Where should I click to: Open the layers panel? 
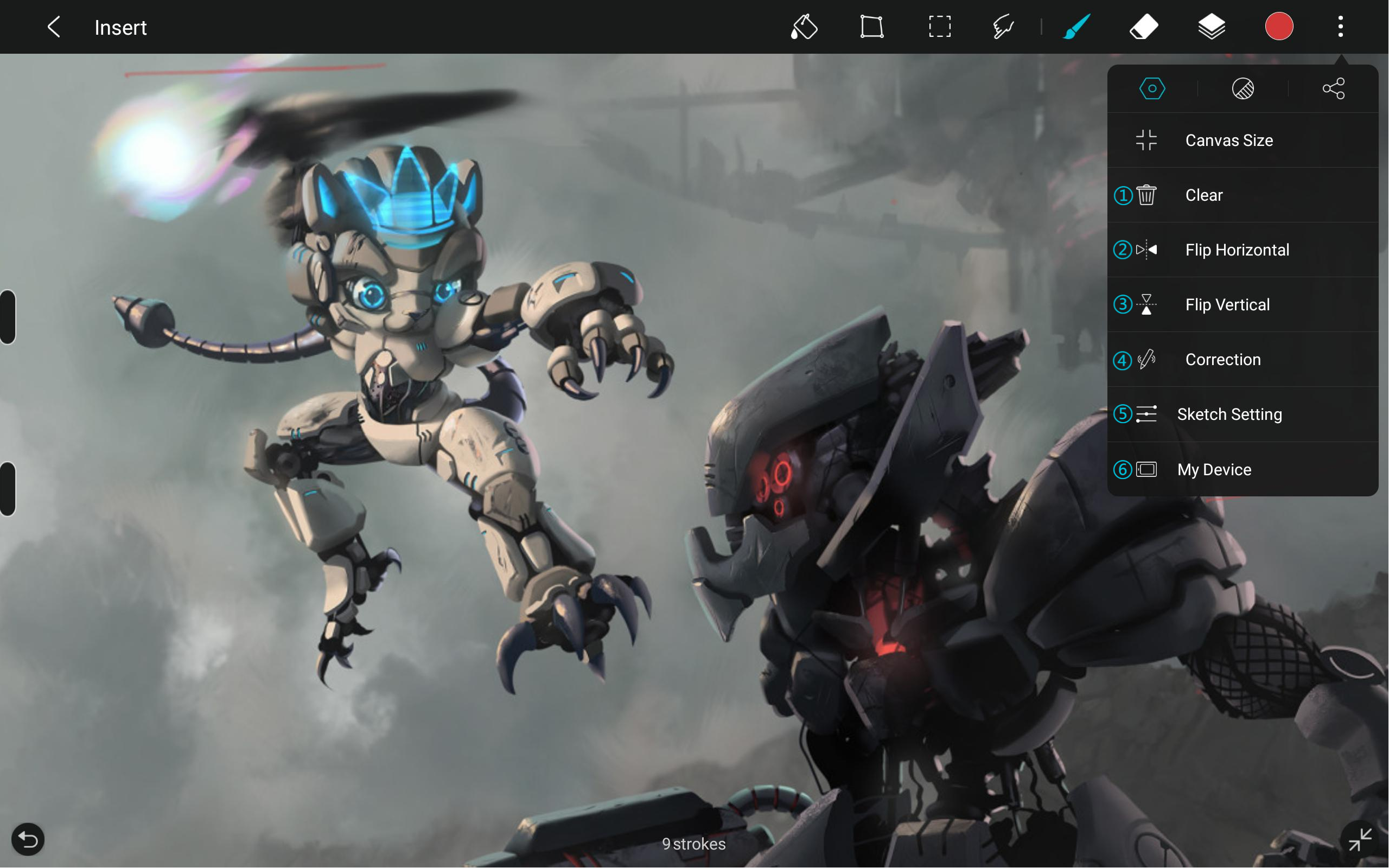pyautogui.click(x=1212, y=27)
